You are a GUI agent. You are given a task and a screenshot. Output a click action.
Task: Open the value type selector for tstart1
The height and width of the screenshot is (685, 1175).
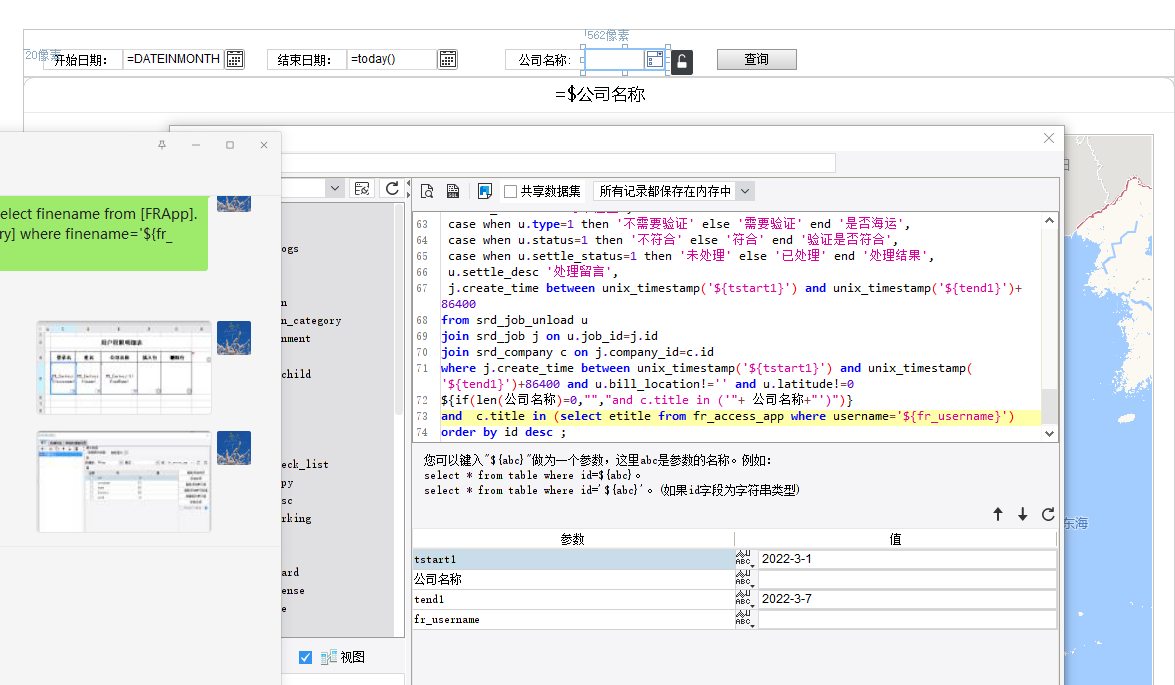click(x=743, y=559)
